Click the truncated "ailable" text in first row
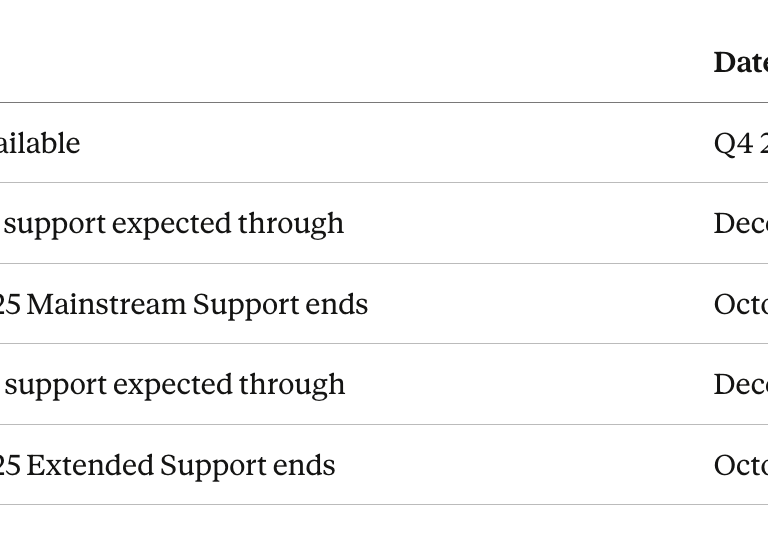 (x=40, y=143)
